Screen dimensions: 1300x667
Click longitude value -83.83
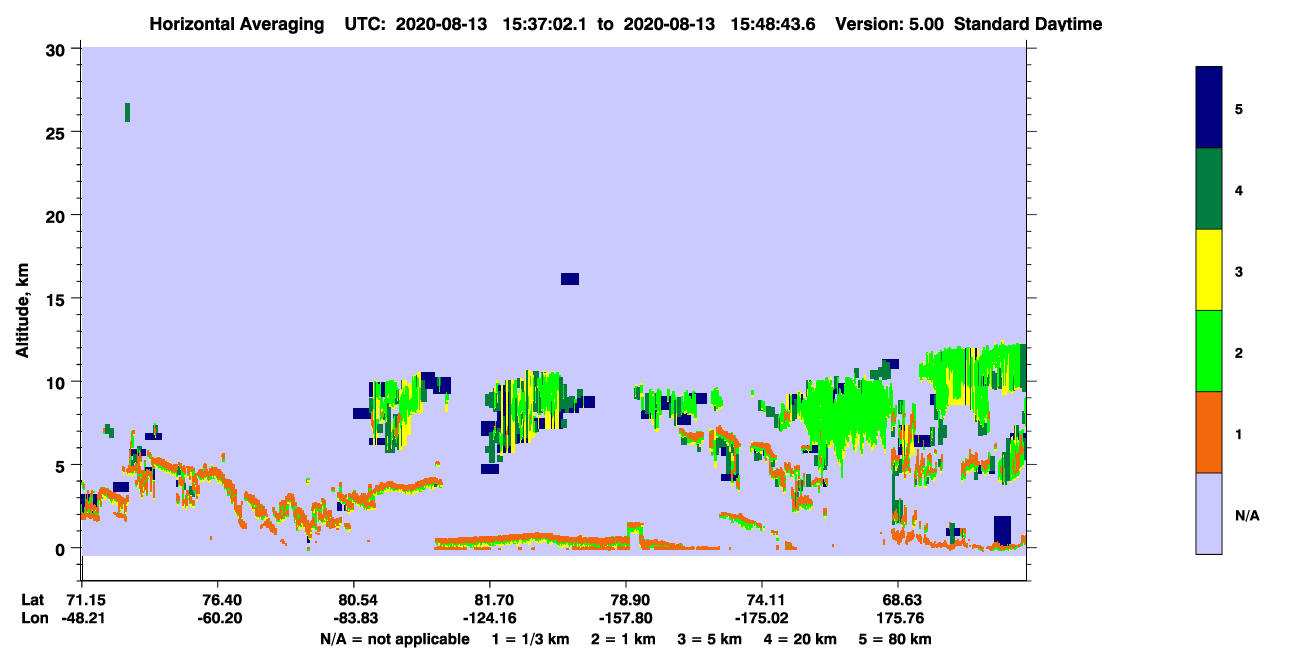click(354, 618)
